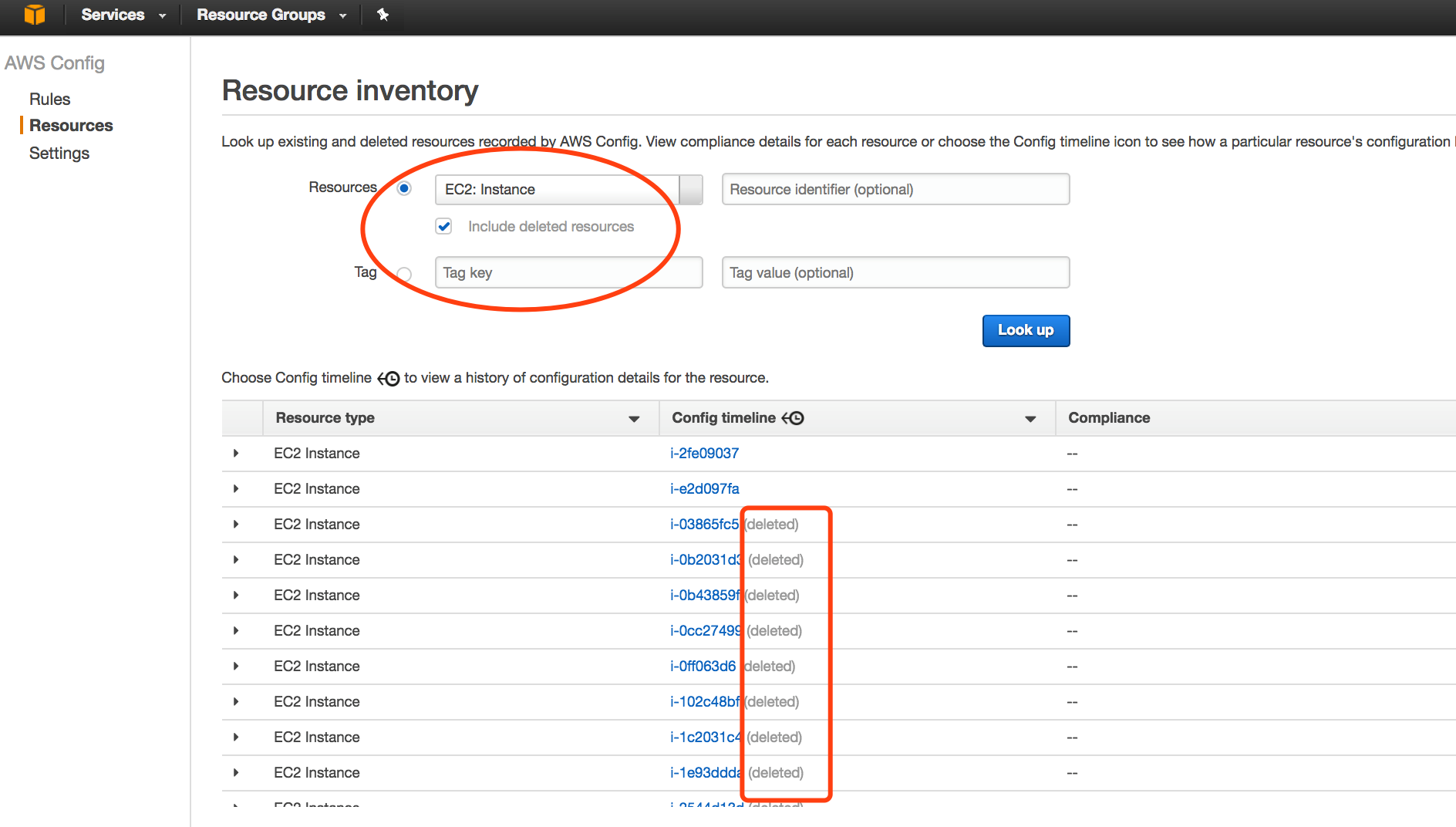Go to Rules in the sidebar

(49, 100)
